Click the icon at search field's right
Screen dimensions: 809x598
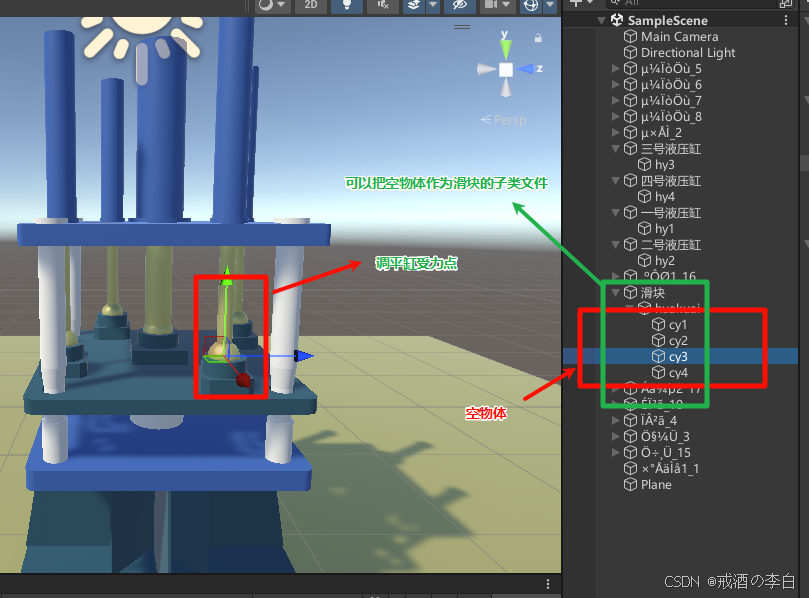tap(785, 3)
